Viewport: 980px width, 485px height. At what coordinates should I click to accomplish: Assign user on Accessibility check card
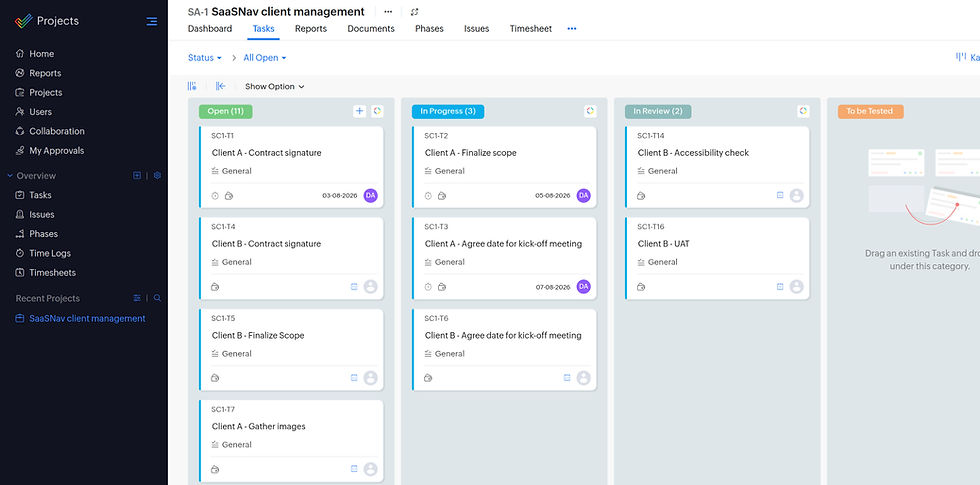[x=796, y=196]
